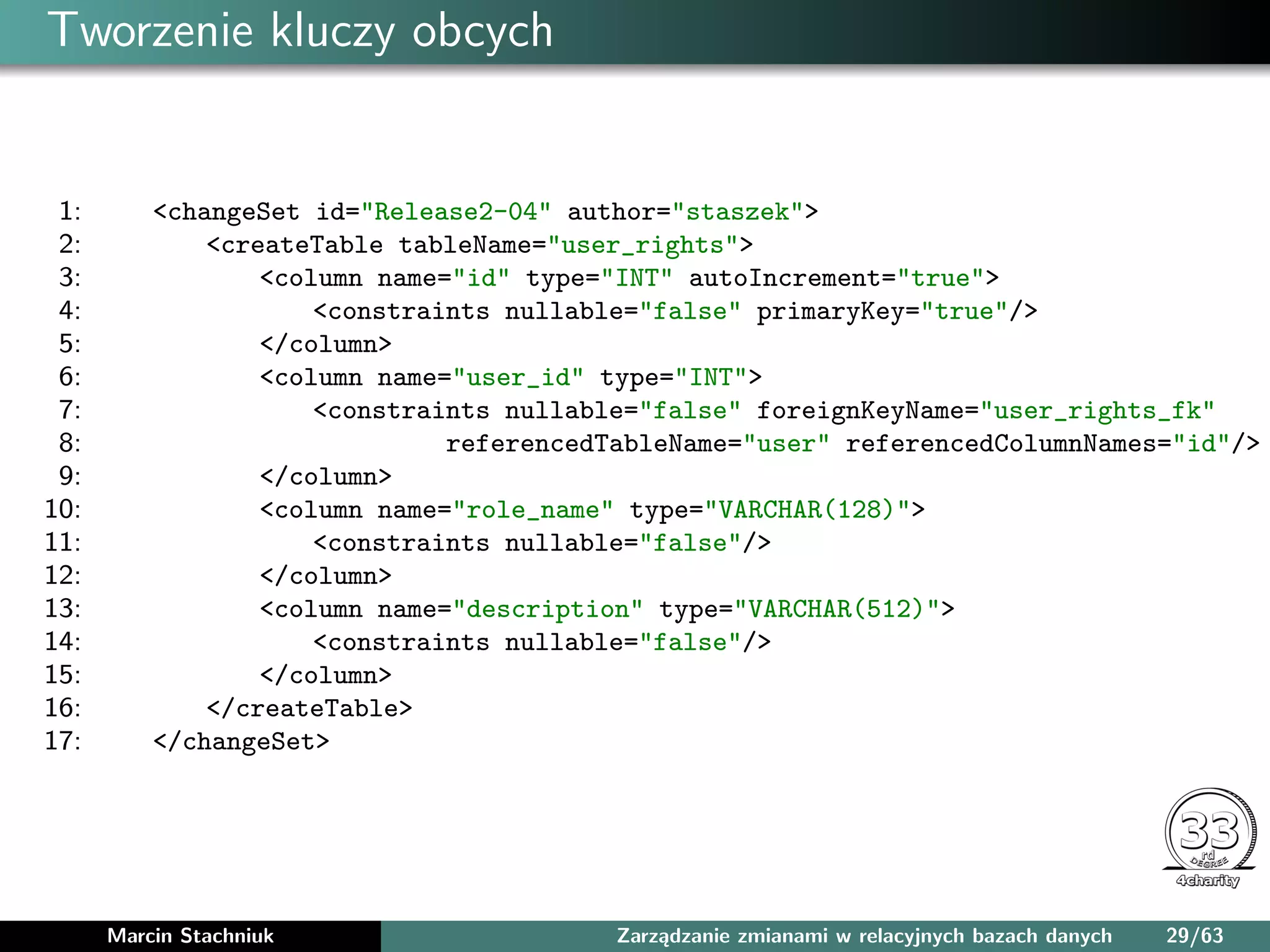Click line number '1:'
This screenshot has height=952, width=1270.
coord(69,211)
